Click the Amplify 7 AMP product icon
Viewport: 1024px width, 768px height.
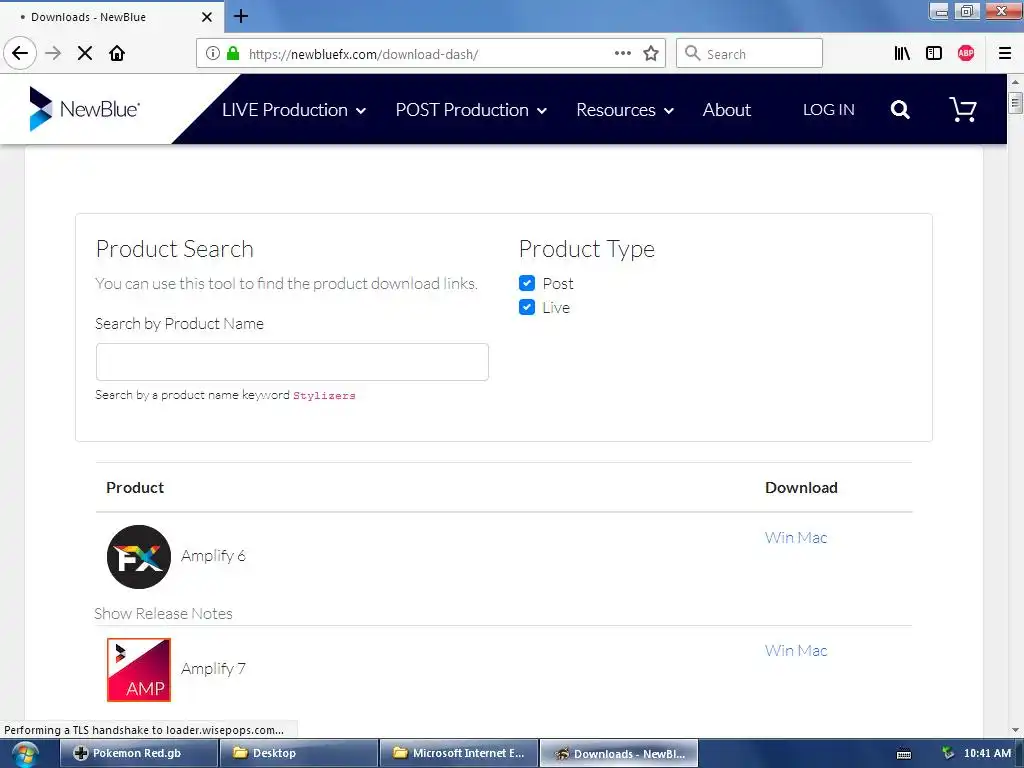[x=138, y=669]
